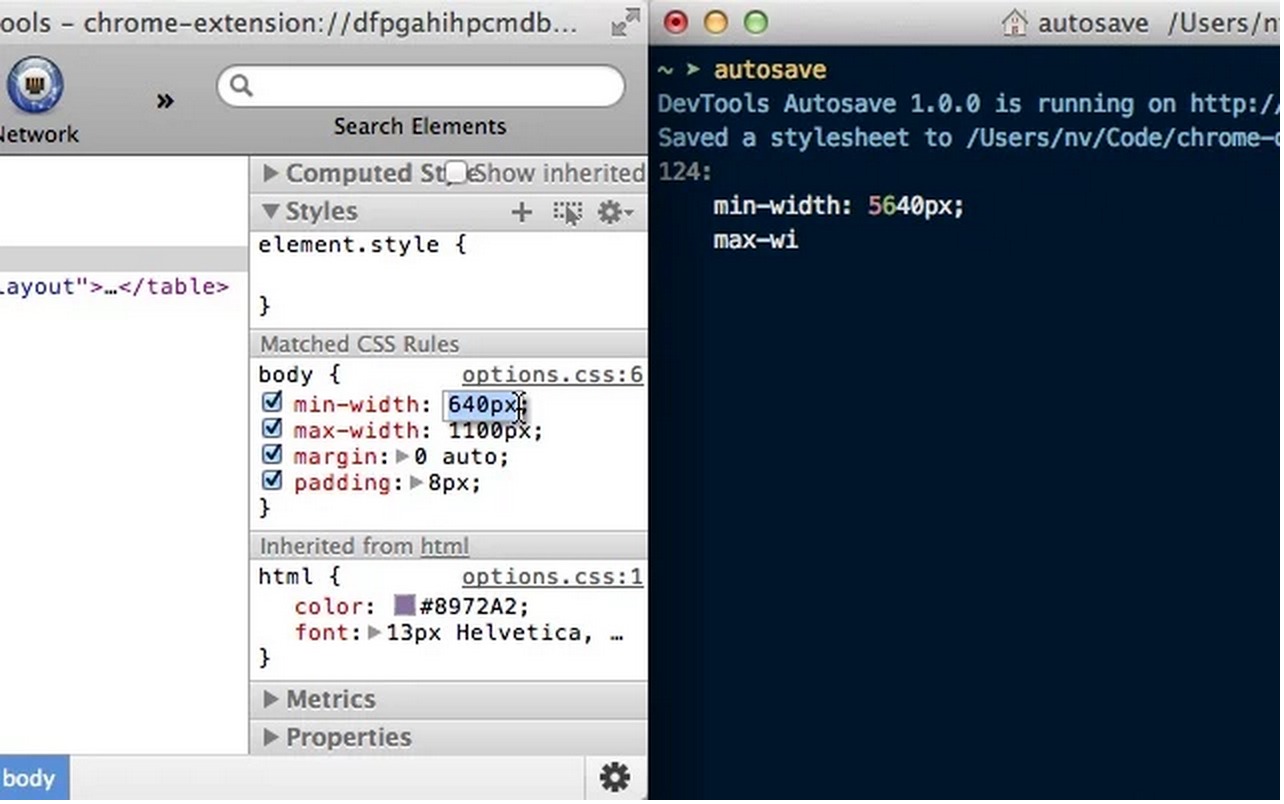Enable the Show inherited checkbox
This screenshot has height=804, width=1284.
click(456, 173)
